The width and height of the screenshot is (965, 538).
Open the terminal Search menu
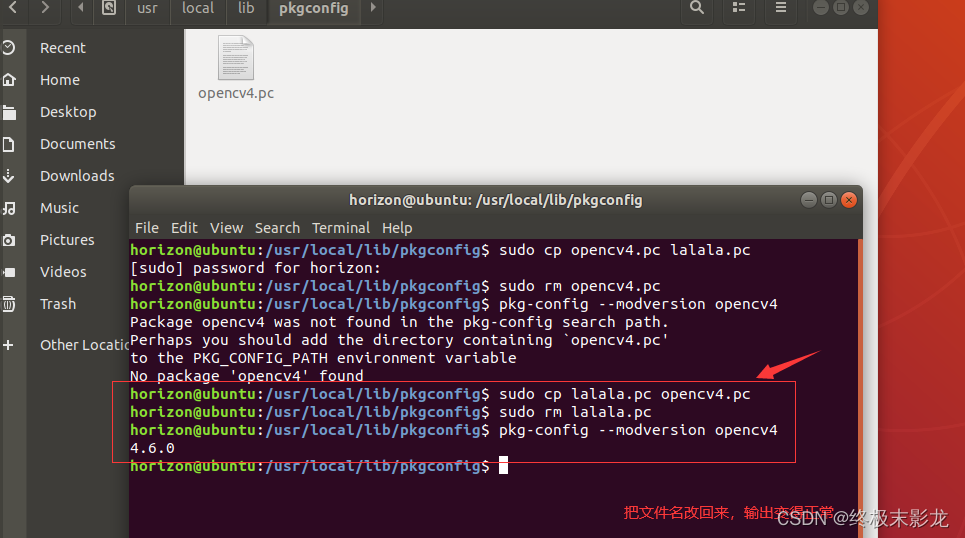278,228
